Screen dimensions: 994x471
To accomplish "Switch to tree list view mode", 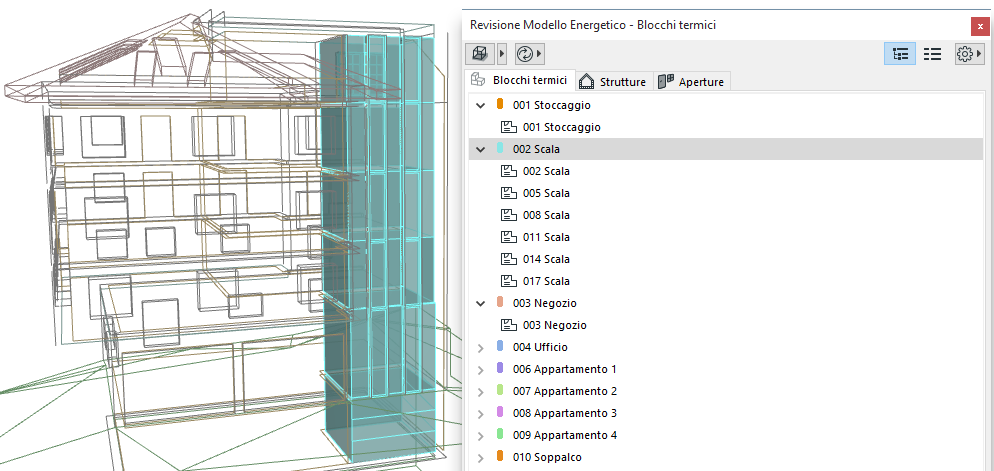I will pos(899,54).
